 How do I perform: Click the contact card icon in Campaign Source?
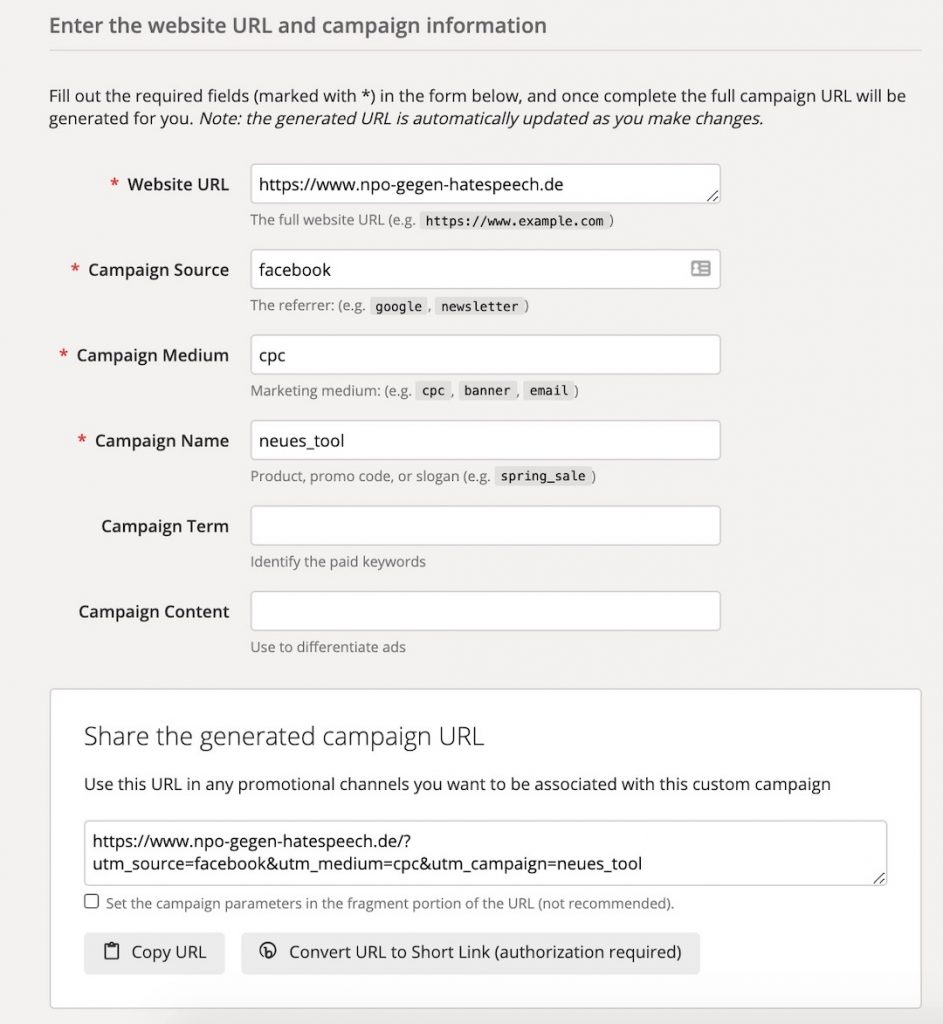pyautogui.click(x=700, y=269)
